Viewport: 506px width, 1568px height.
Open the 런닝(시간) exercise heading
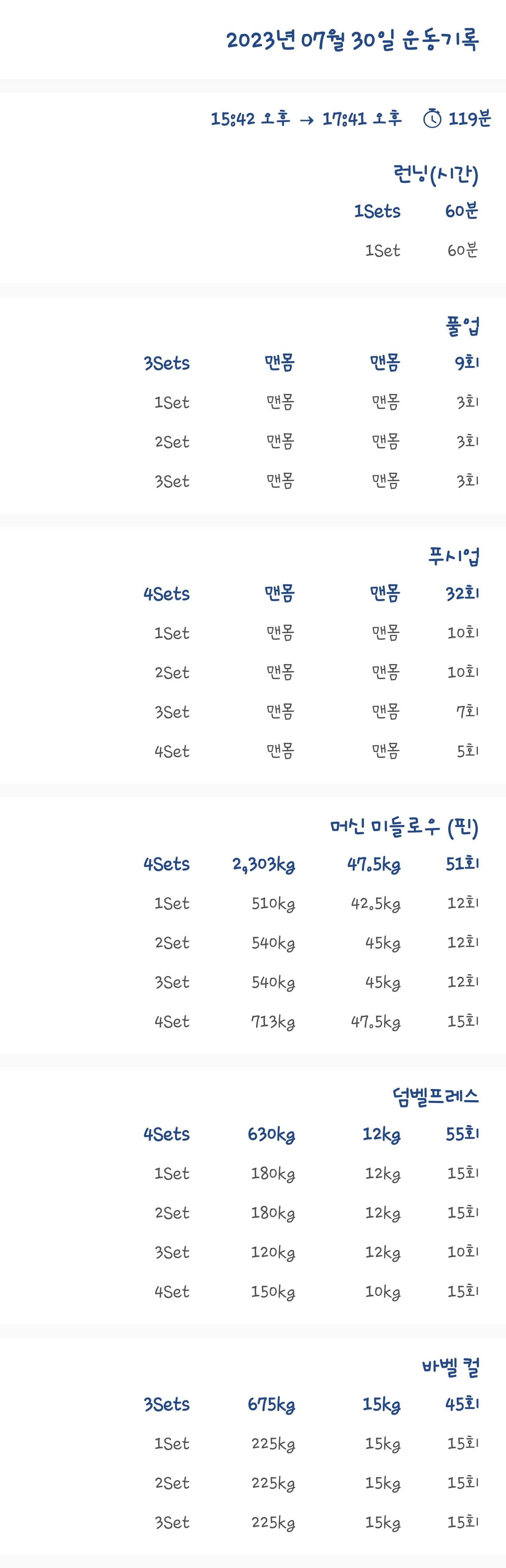pyautogui.click(x=435, y=175)
